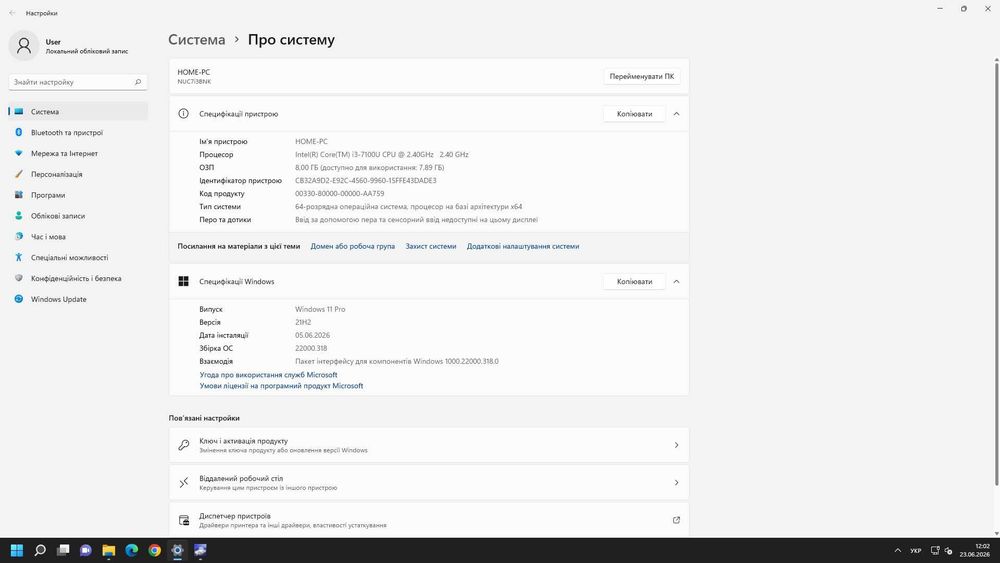Click the product code 00330-80000-00000-AA759
The height and width of the screenshot is (563, 1000).
339,193
